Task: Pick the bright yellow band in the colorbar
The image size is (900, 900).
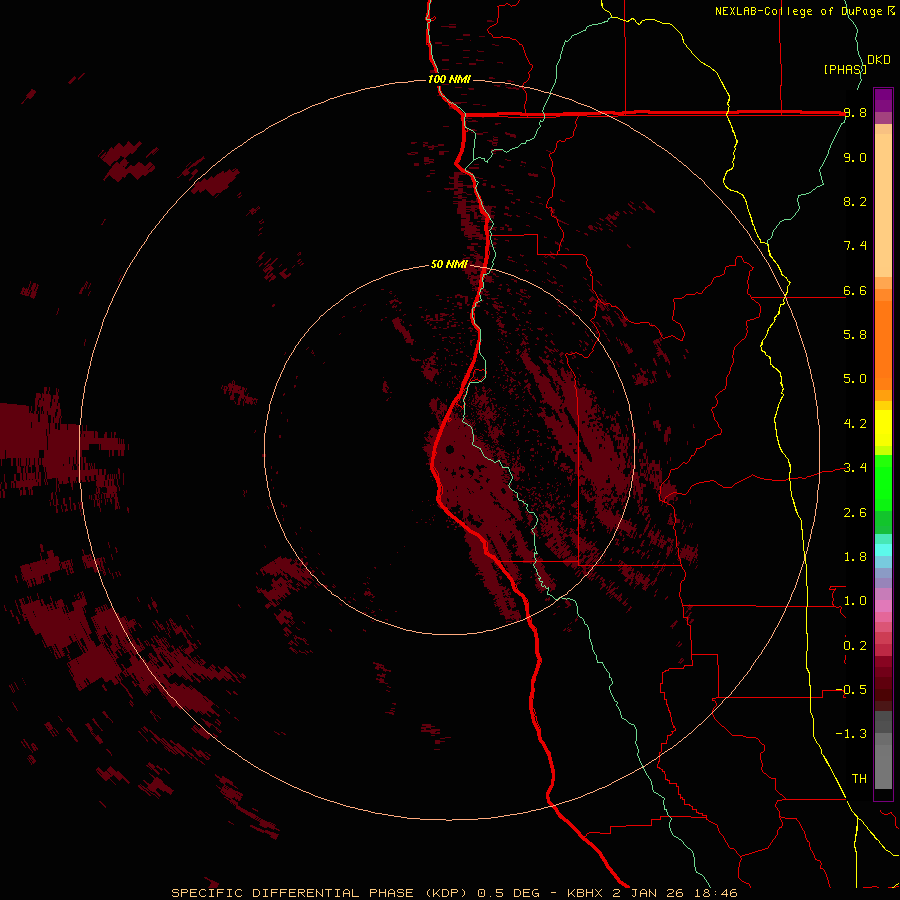Action: click(x=883, y=428)
